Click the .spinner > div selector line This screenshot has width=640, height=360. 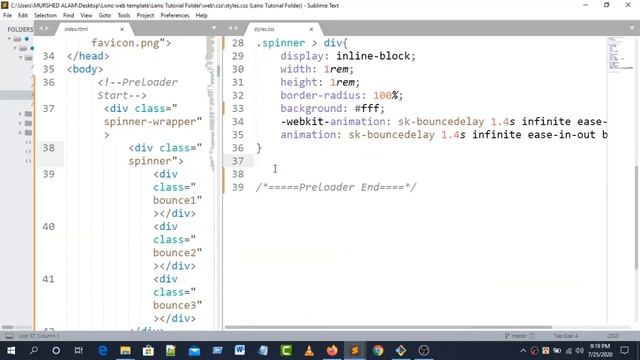302,43
